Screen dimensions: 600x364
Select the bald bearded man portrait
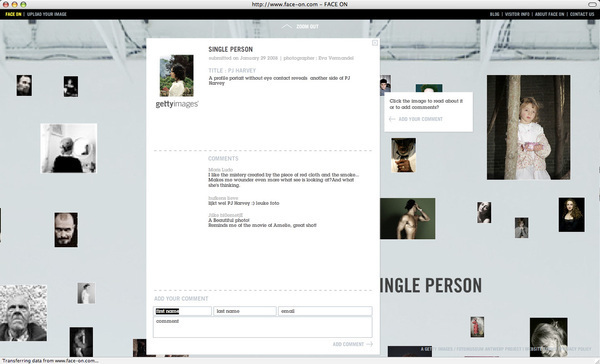tap(66, 230)
